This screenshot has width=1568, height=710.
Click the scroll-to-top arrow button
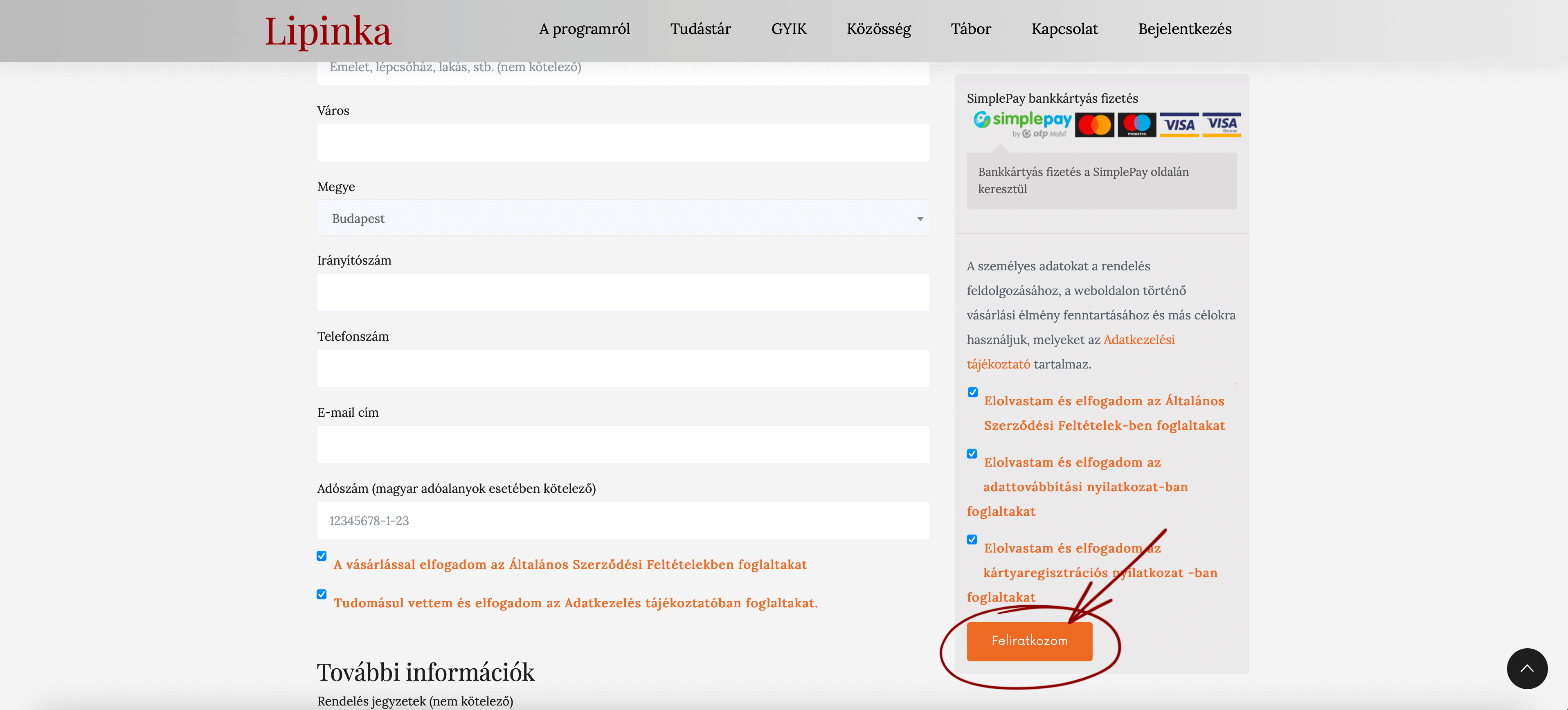point(1527,668)
